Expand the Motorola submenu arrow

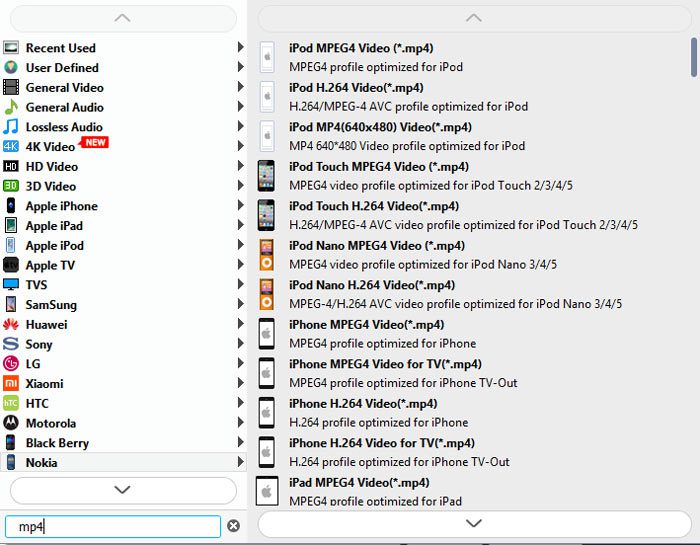tap(241, 422)
